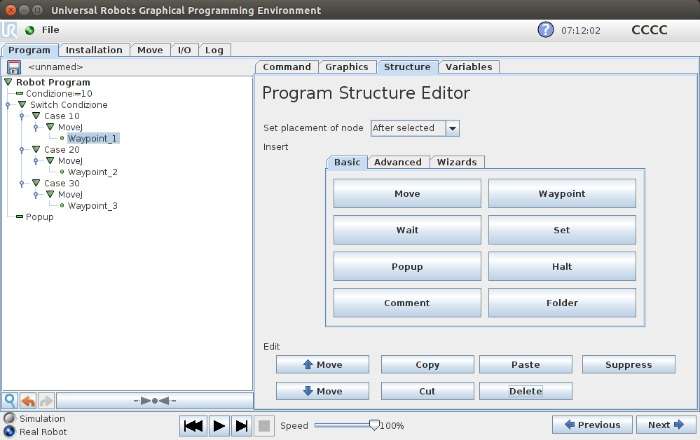Click the magnifier search icon
700x440 pixels.
pyautogui.click(x=10, y=400)
